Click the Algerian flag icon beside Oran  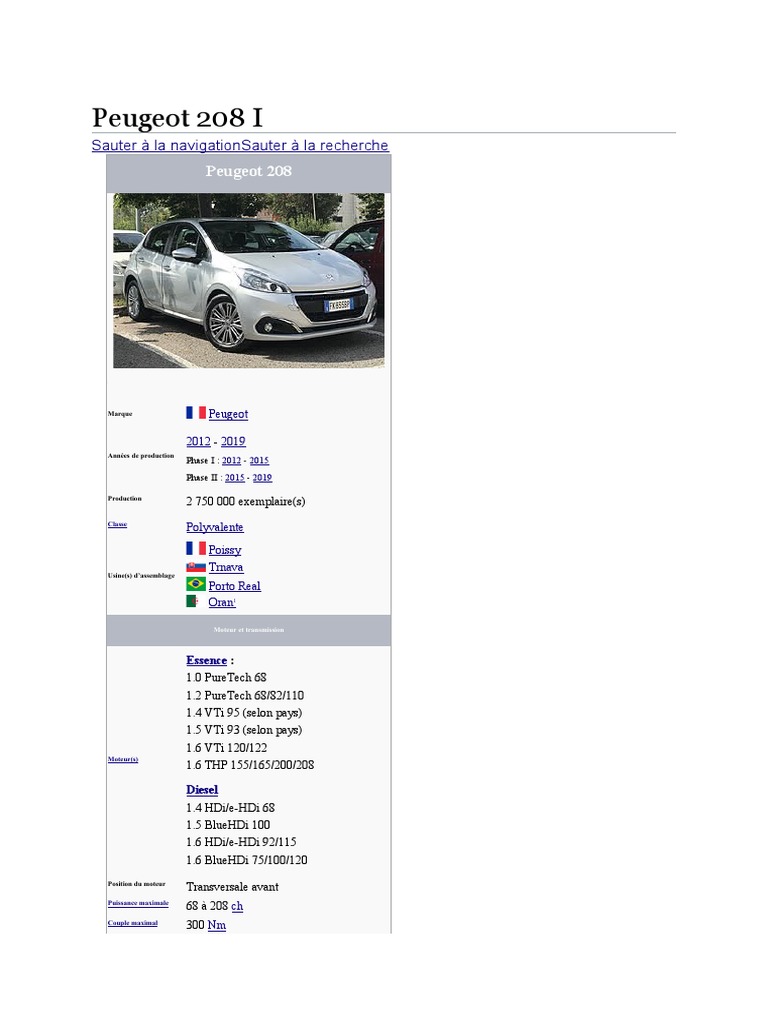tap(192, 601)
